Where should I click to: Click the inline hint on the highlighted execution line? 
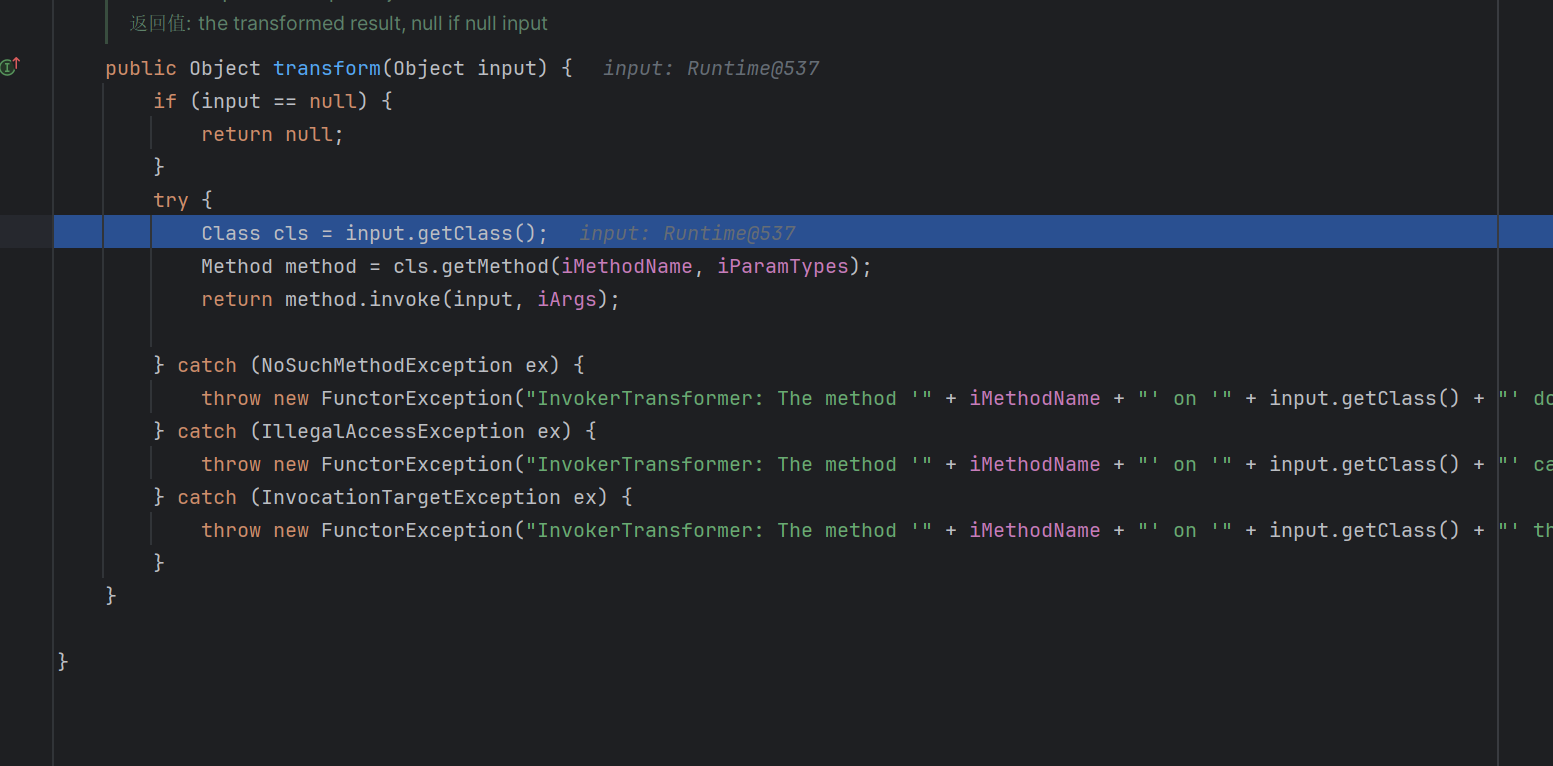click(687, 233)
